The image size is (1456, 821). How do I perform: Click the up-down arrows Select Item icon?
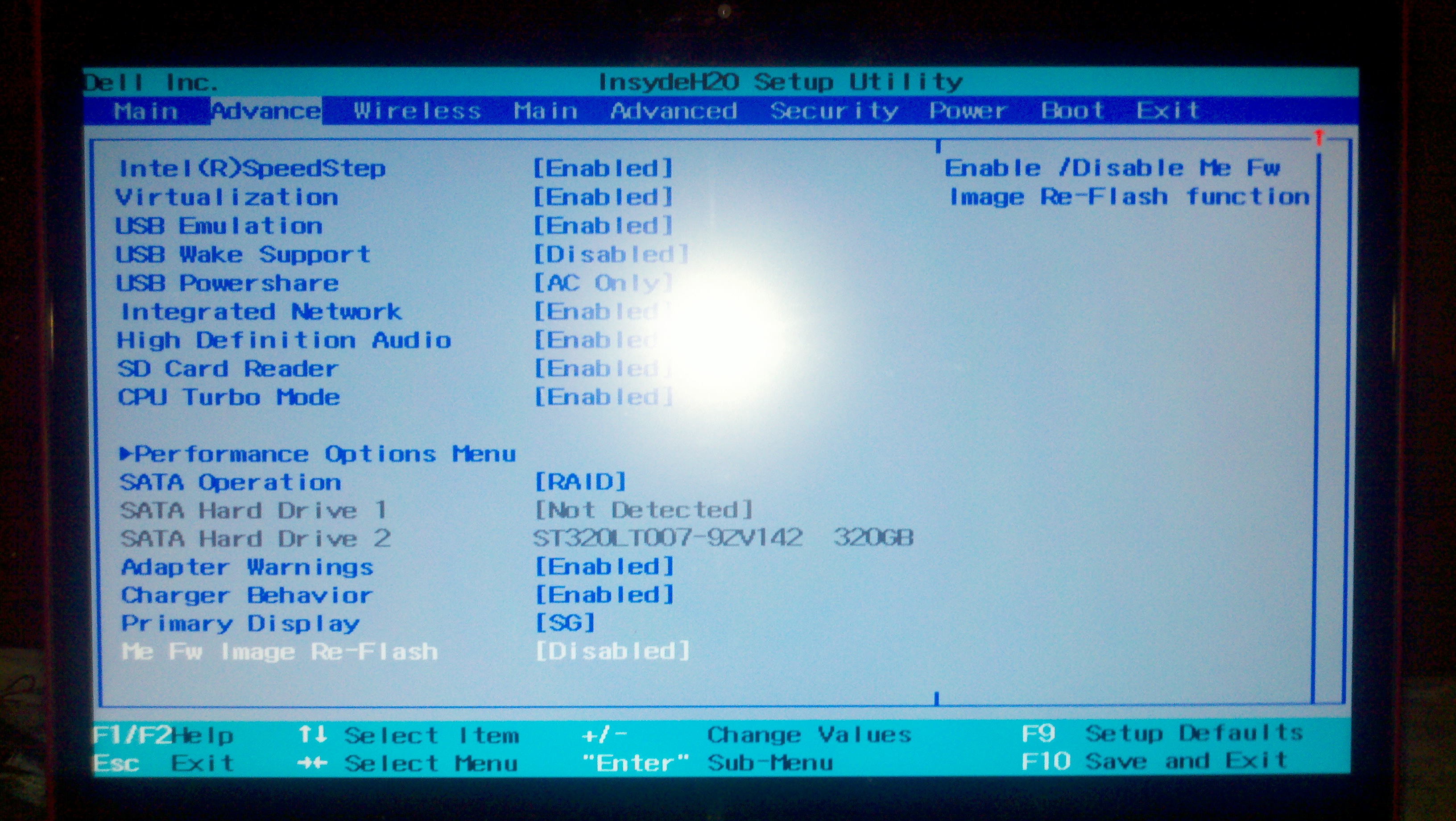point(313,734)
